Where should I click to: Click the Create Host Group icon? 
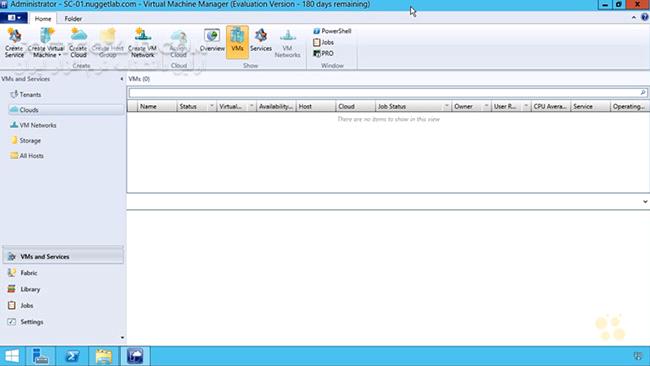[x=107, y=42]
